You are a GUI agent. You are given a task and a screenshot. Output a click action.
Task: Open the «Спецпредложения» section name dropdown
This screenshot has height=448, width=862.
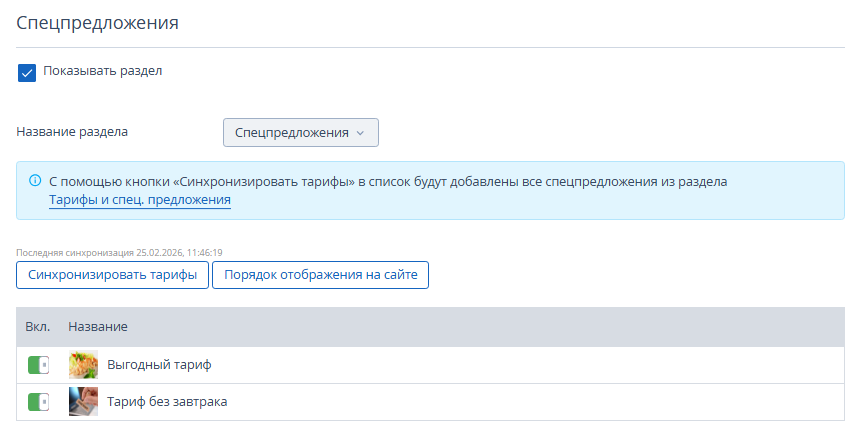point(300,132)
